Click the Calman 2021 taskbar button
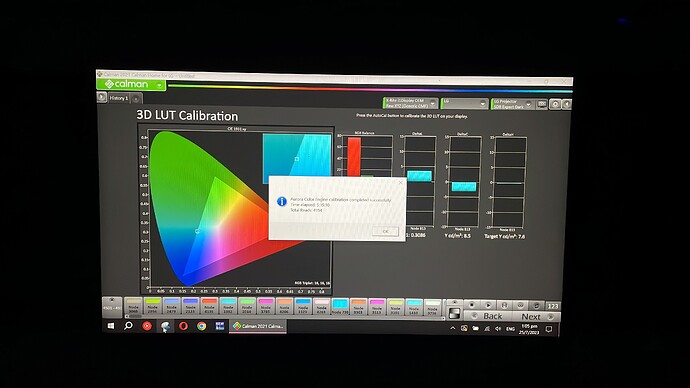690x388 pixels. [x=258, y=326]
